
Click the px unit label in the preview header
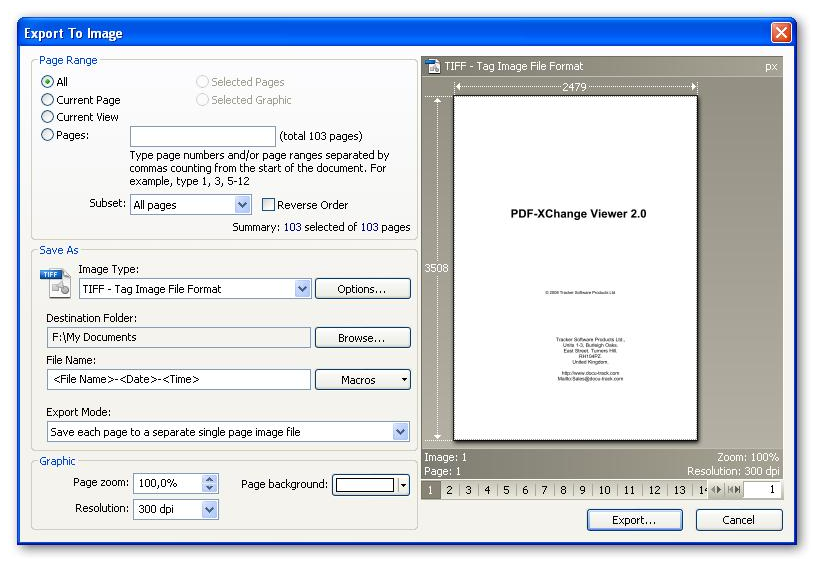coord(771,66)
